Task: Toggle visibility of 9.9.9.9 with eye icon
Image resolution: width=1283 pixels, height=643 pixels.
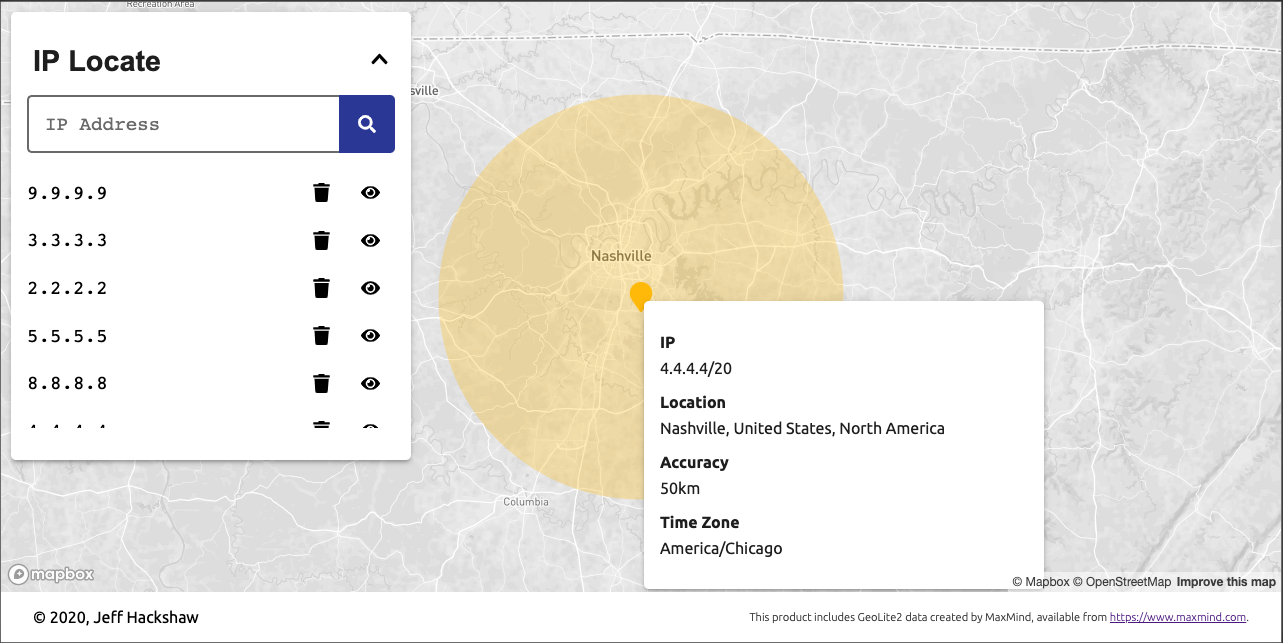Action: click(370, 193)
